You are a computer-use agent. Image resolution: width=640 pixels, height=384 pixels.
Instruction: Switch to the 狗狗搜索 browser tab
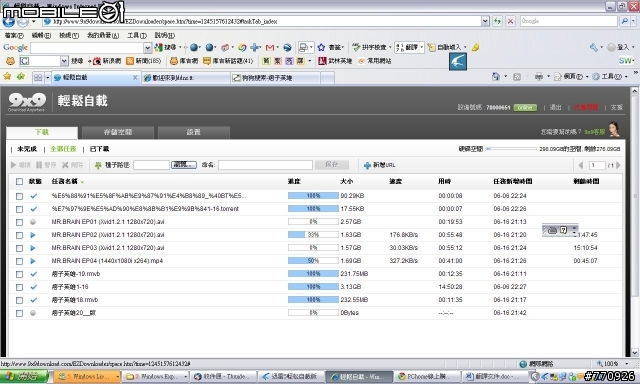tap(275, 78)
